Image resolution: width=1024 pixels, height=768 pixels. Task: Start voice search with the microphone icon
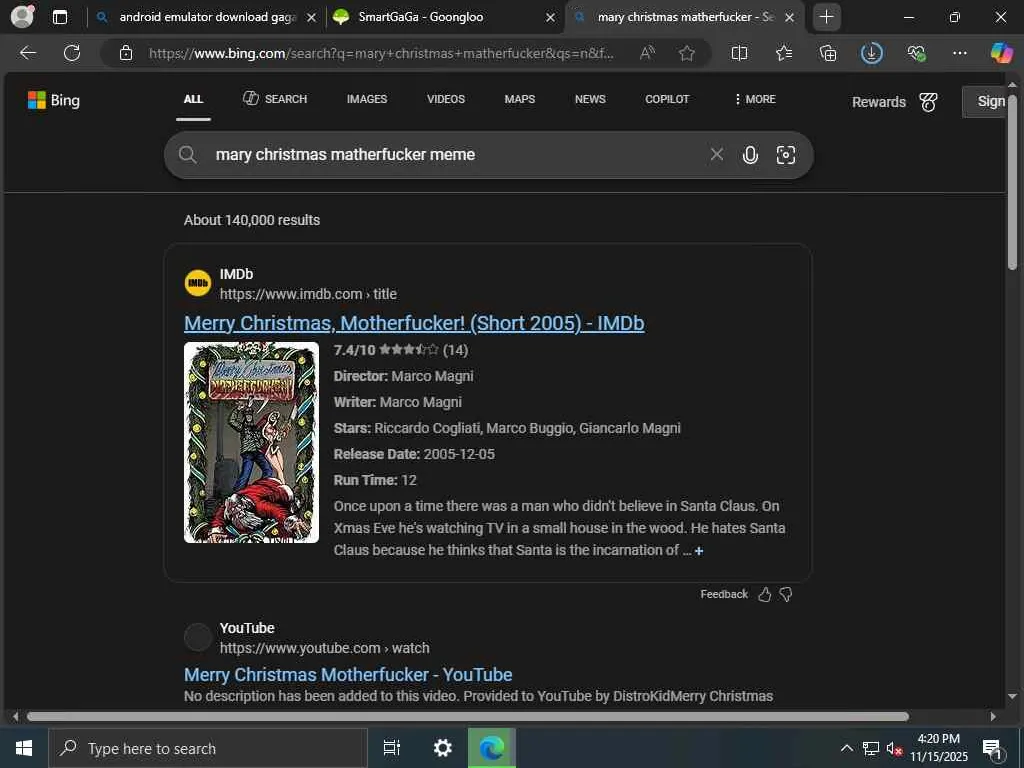click(750, 155)
